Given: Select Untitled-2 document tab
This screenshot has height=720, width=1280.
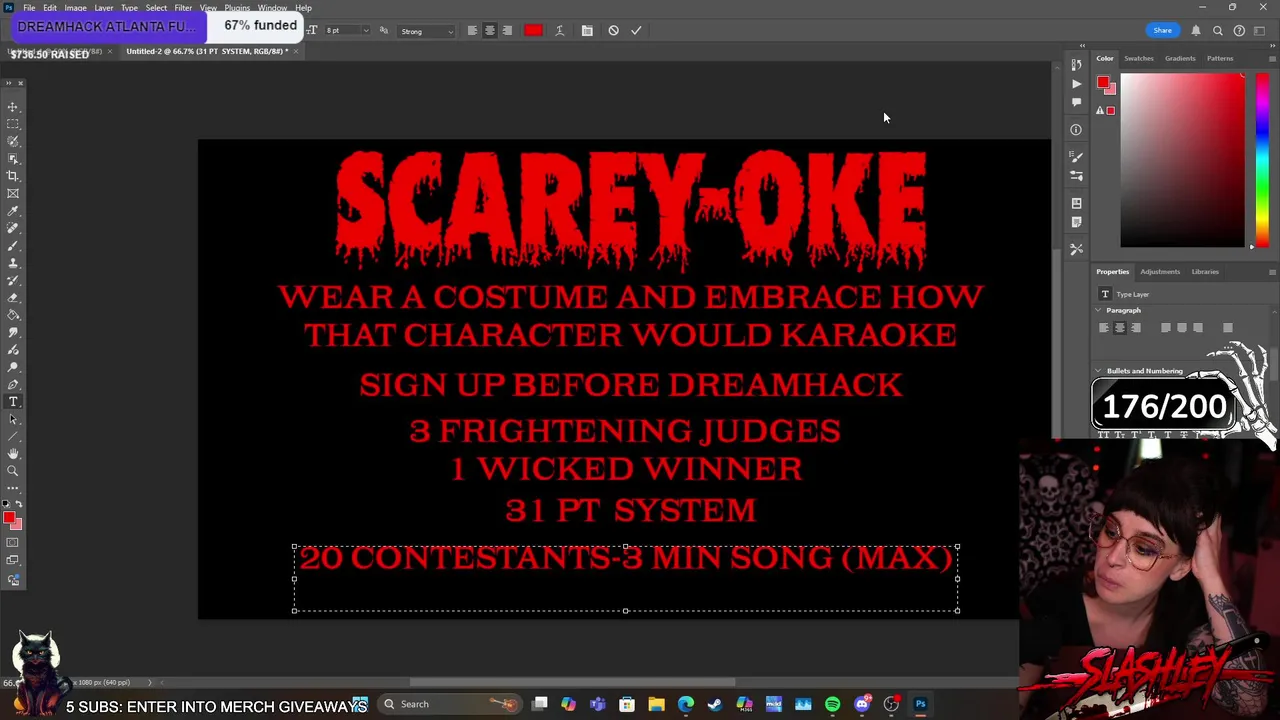Looking at the screenshot, I should click(x=207, y=51).
